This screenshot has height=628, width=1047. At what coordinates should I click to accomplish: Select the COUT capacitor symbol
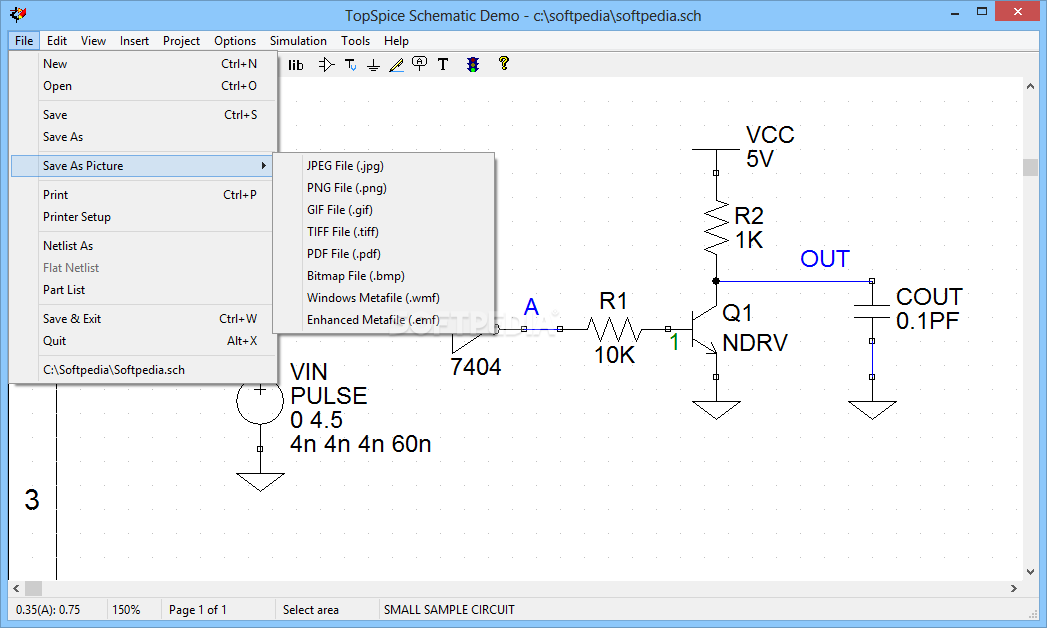[872, 312]
